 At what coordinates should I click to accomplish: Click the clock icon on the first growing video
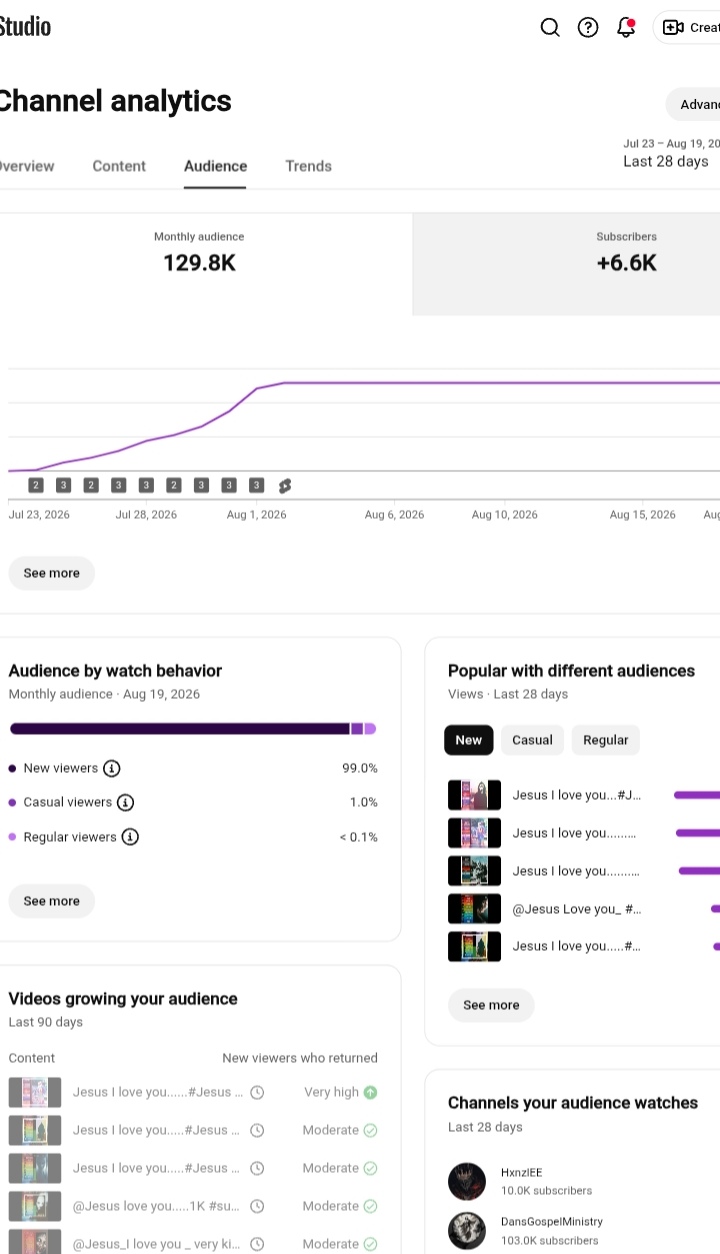click(x=257, y=1092)
